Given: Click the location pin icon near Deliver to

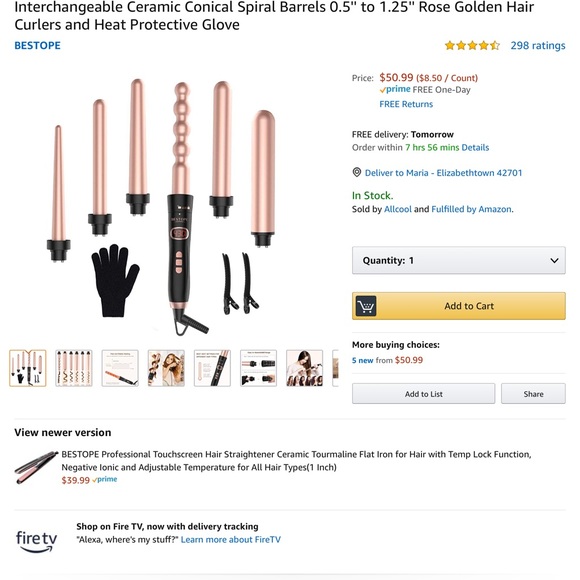Looking at the screenshot, I should point(357,172).
